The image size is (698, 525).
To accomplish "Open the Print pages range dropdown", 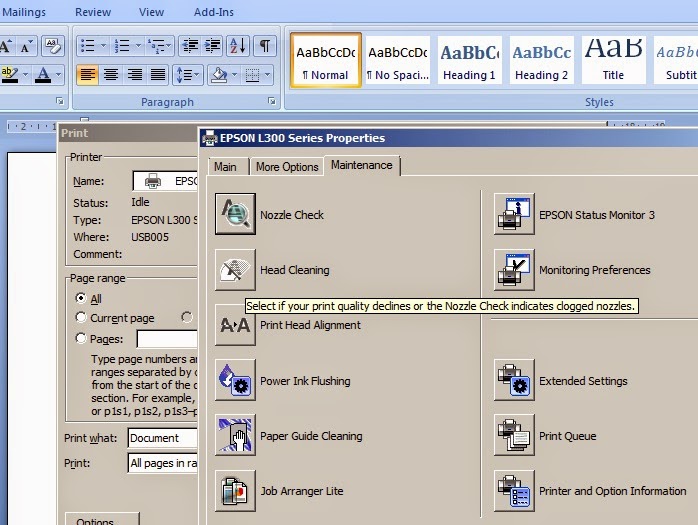I will [x=163, y=463].
